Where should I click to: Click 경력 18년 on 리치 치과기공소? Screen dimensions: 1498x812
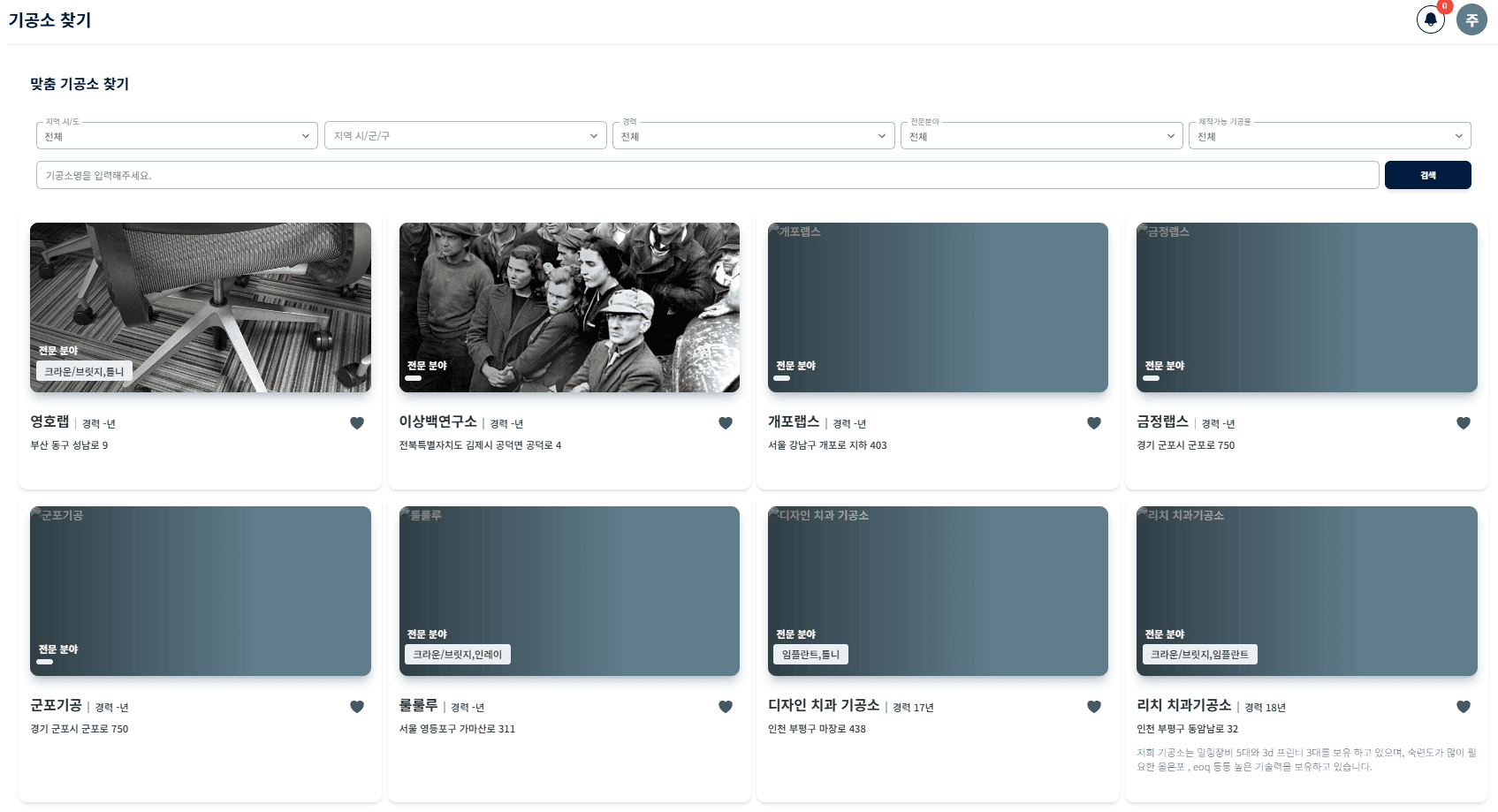(x=1265, y=708)
